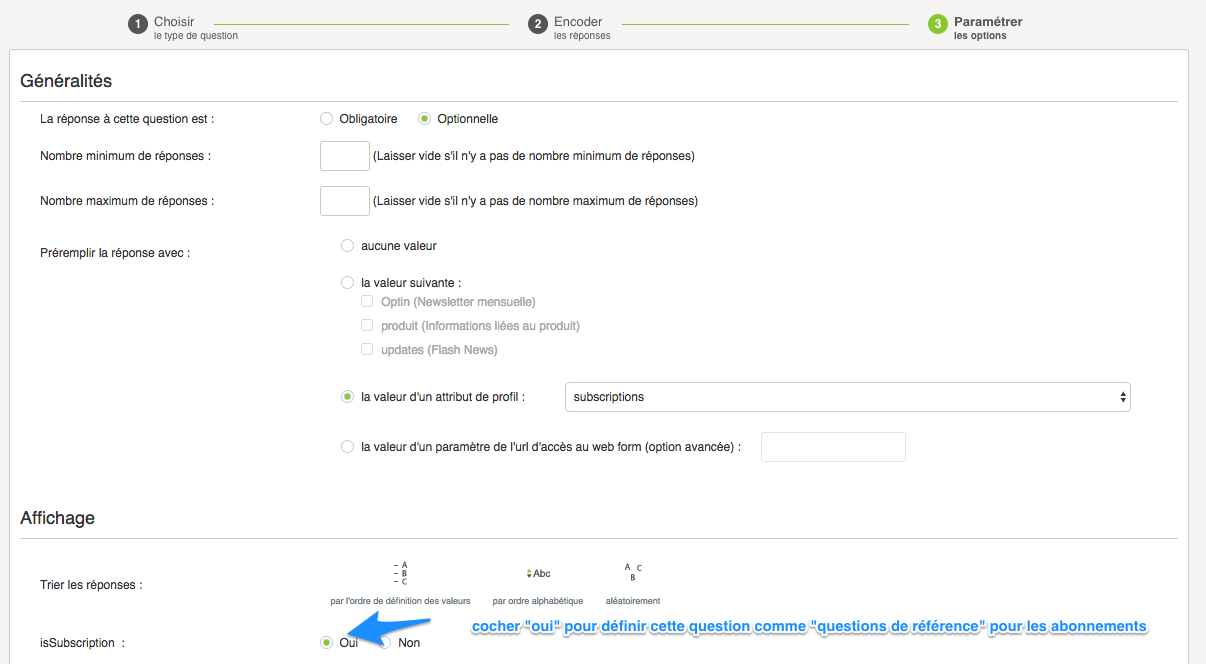The width and height of the screenshot is (1206, 664).
Task: Check the Optin Newsletter mensuelle box
Action: point(368,302)
